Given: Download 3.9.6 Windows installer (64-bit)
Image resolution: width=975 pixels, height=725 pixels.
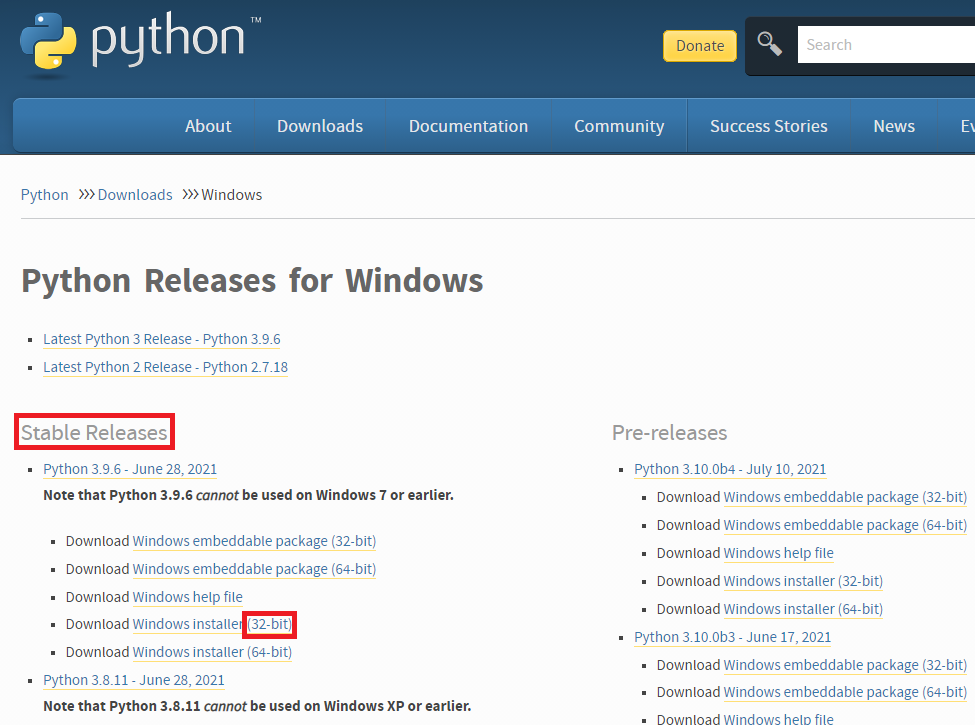Looking at the screenshot, I should 212,652.
